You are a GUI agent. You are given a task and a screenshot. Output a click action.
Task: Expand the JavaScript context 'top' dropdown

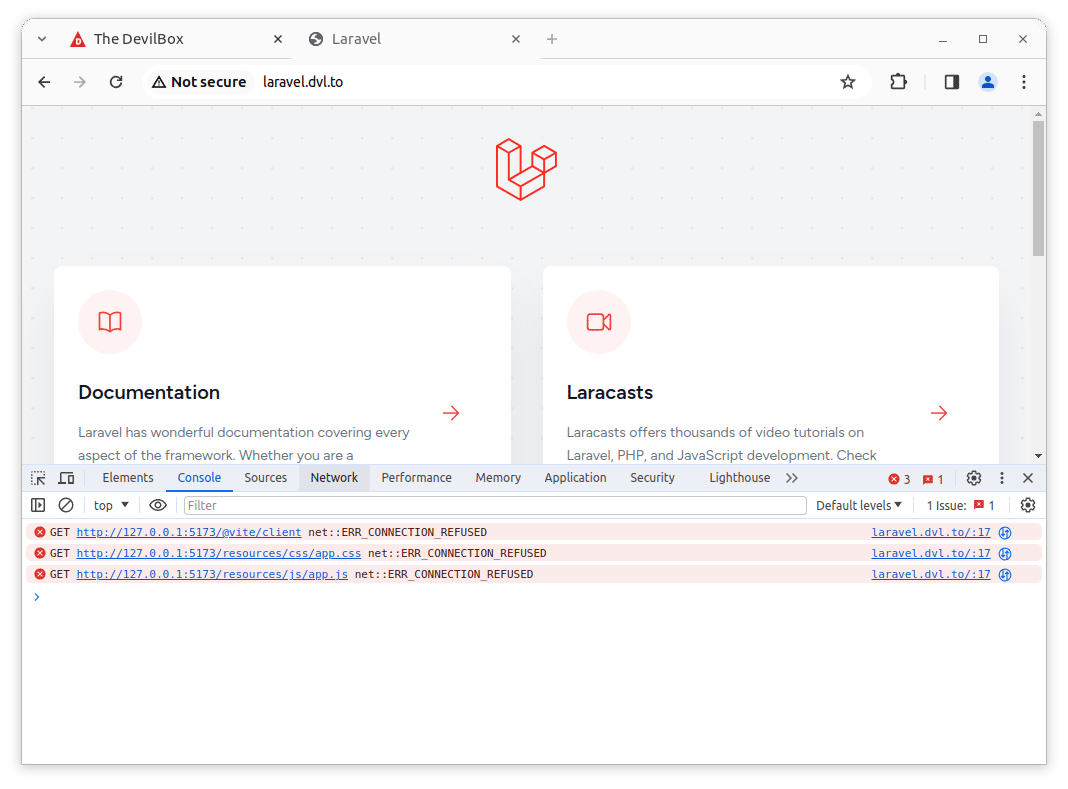click(112, 505)
